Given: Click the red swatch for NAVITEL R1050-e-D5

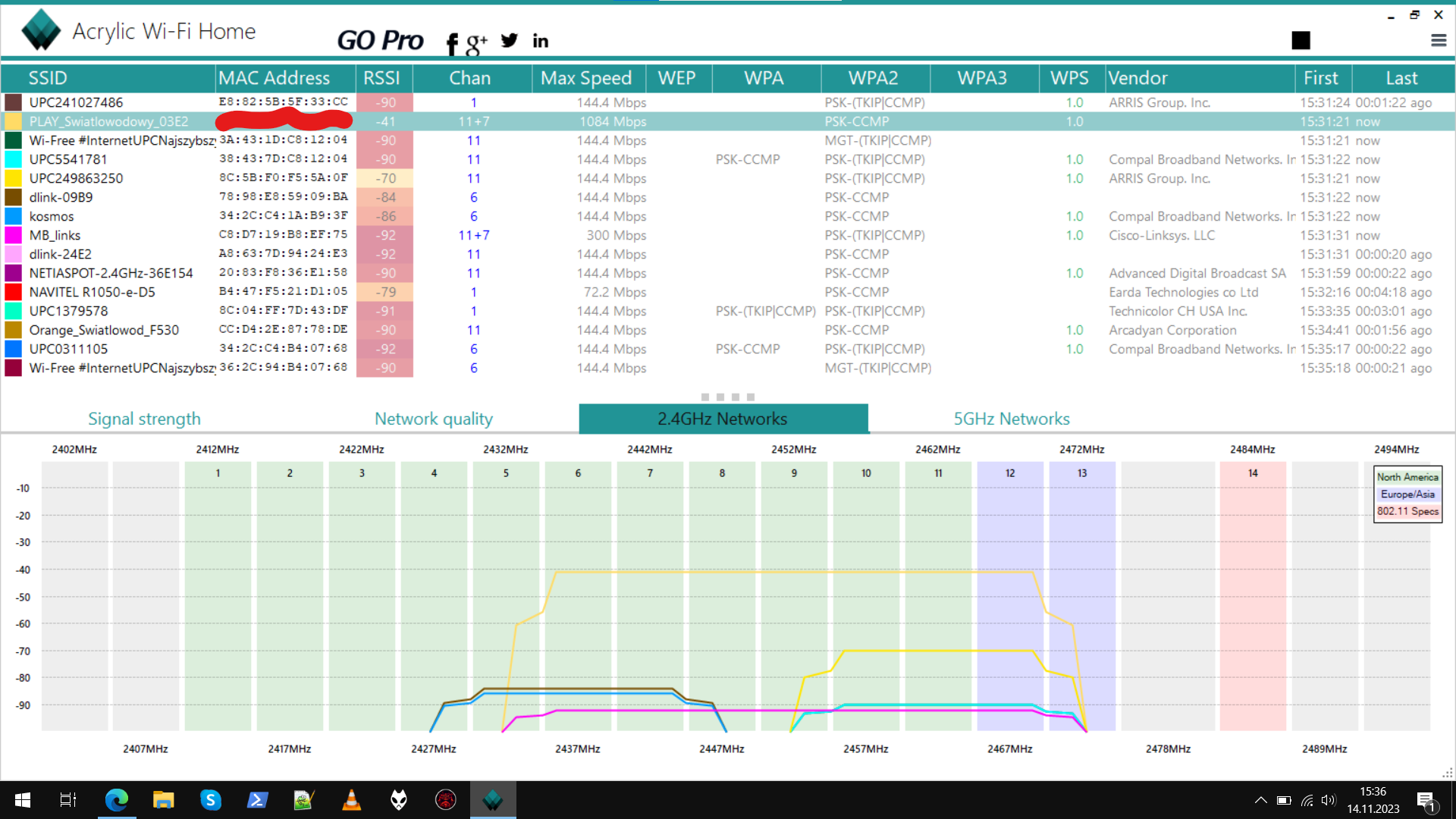Looking at the screenshot, I should click(13, 292).
